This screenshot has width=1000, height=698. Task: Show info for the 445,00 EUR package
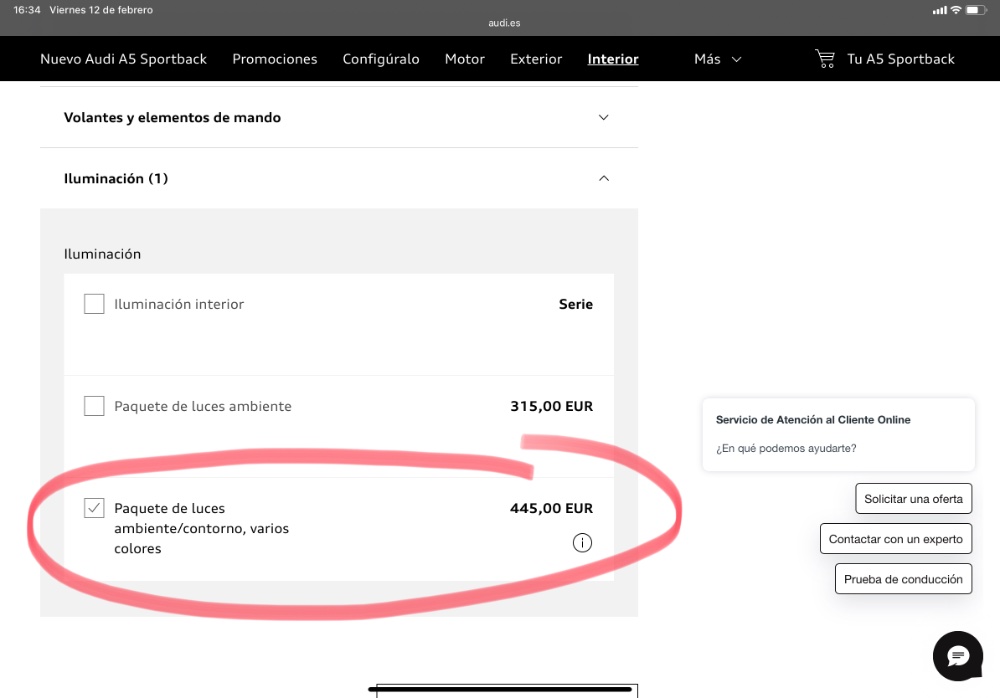[x=582, y=542]
